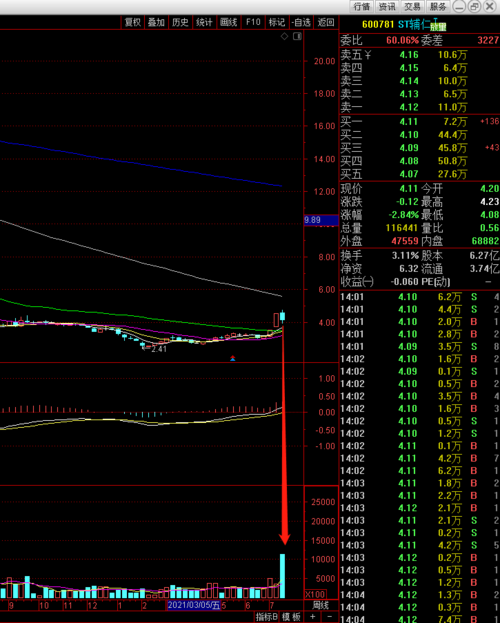The image size is (500, 623).
Task: Select the 卖五 ask row
Action: point(419,55)
